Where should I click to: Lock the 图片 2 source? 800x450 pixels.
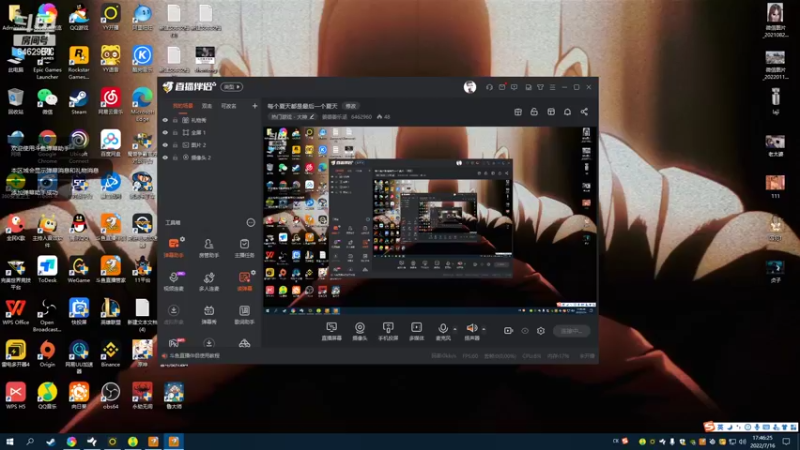click(175, 145)
